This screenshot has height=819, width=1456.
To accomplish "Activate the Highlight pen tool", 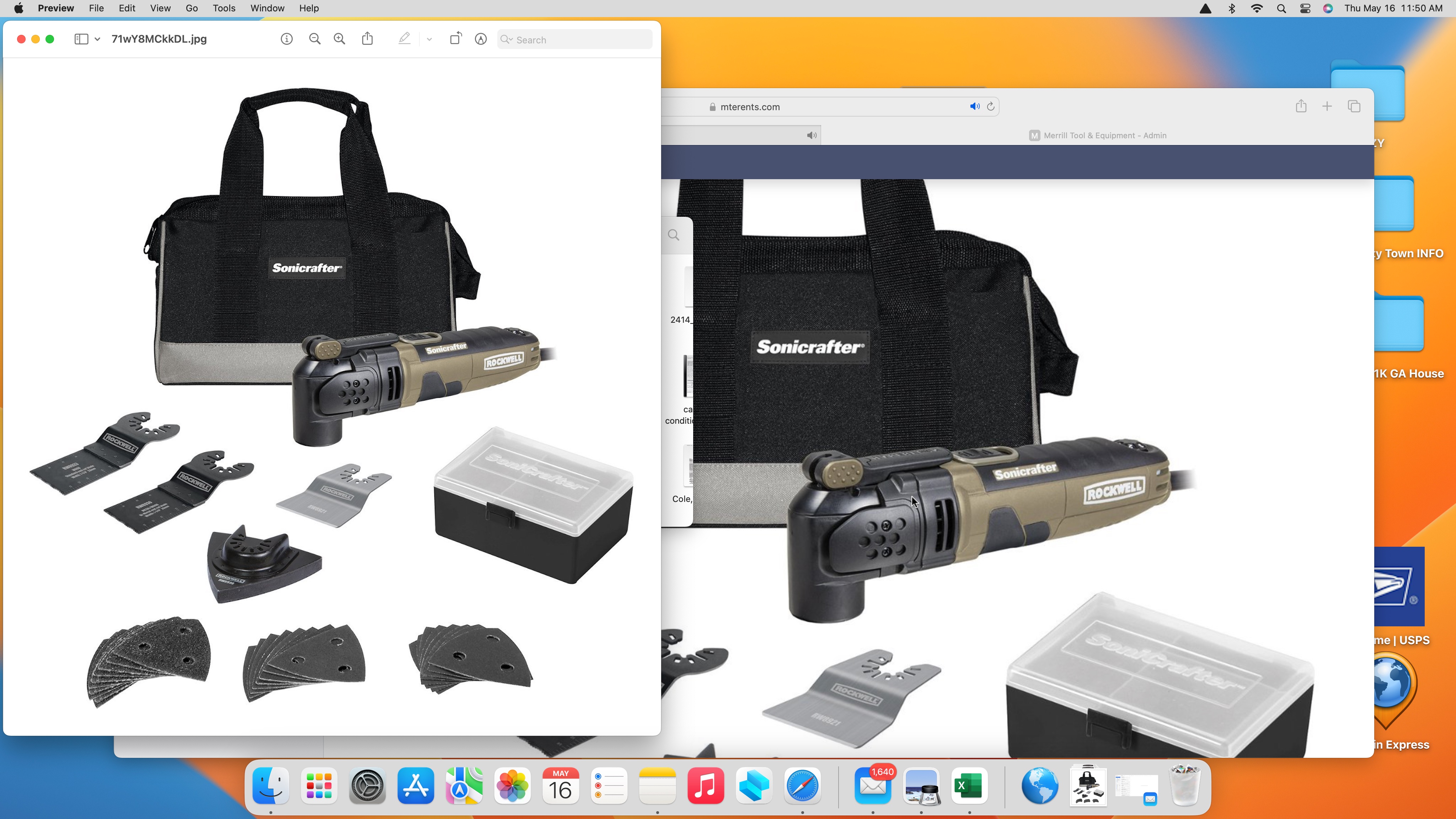I will [404, 38].
